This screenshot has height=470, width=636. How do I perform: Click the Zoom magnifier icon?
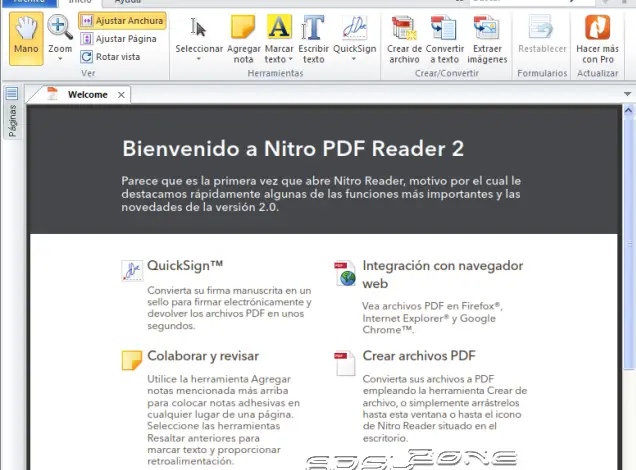[x=60, y=28]
